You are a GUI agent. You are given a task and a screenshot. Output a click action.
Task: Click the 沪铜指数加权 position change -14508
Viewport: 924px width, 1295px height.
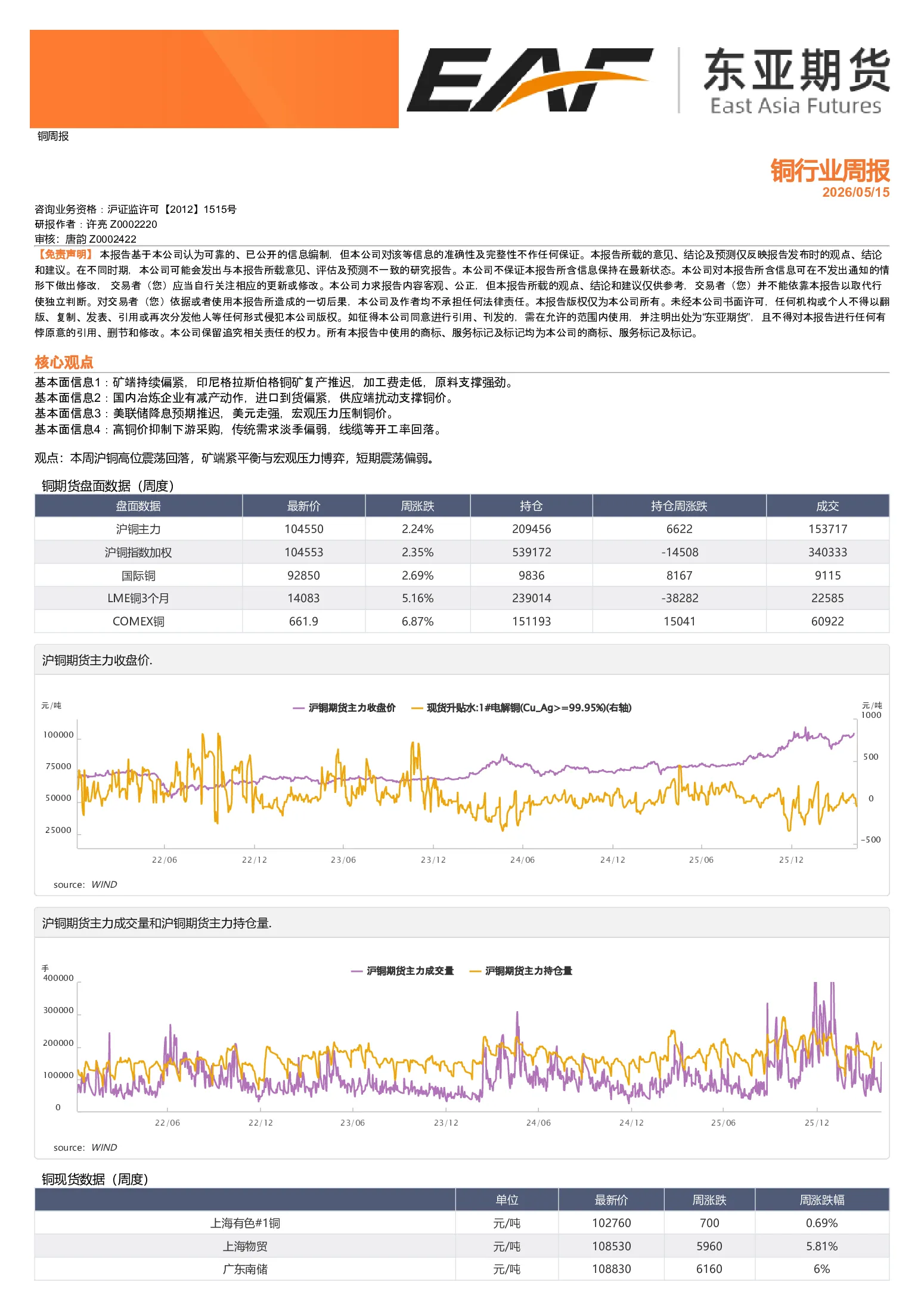tap(679, 552)
